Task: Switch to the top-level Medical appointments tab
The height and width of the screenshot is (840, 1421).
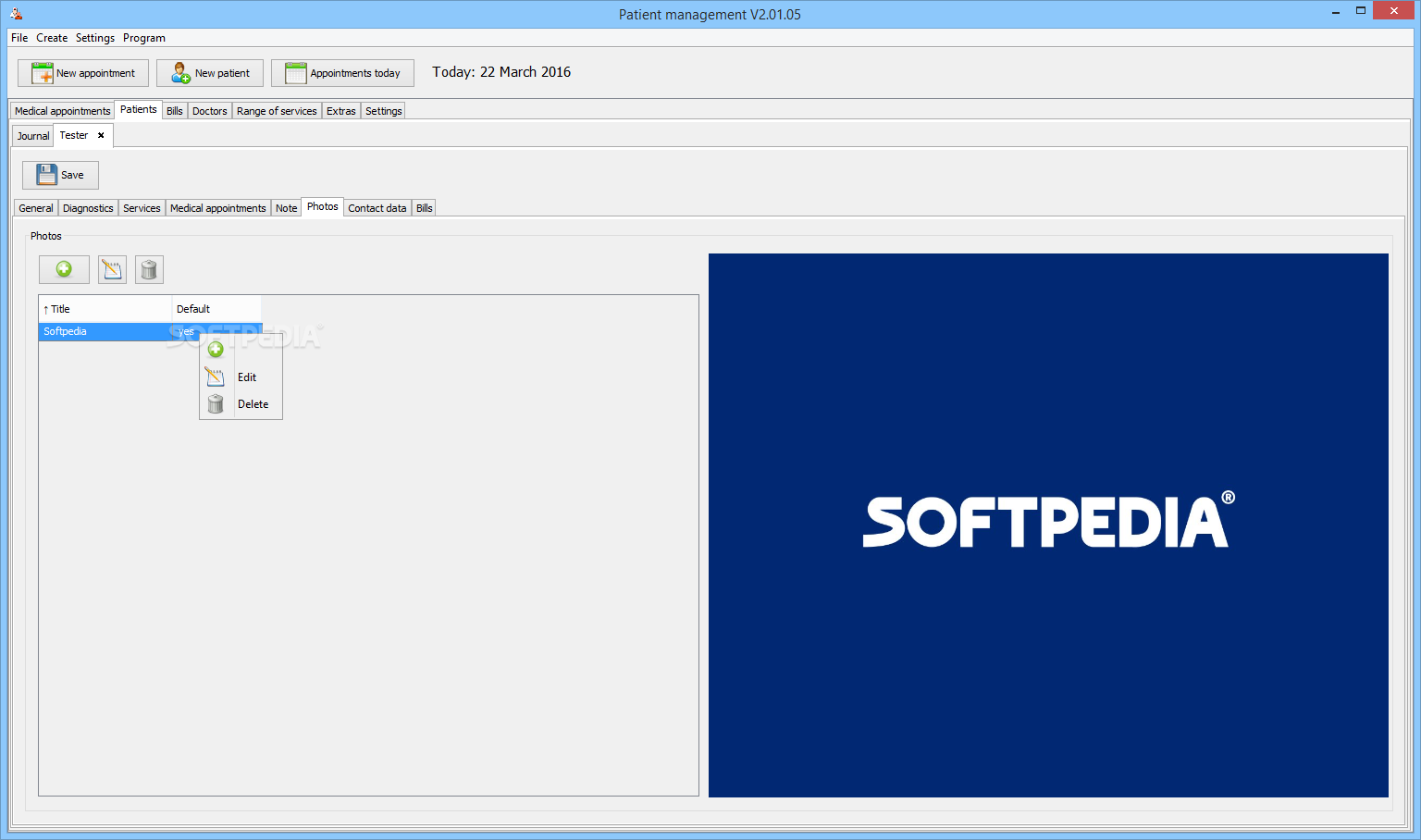Action: pos(62,111)
